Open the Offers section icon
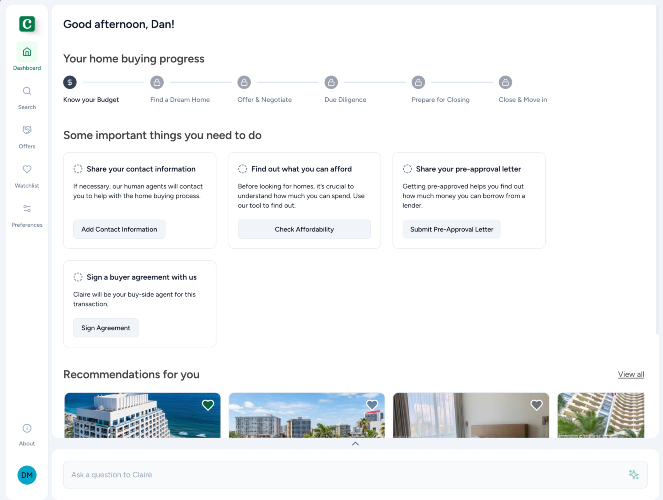 [27, 130]
